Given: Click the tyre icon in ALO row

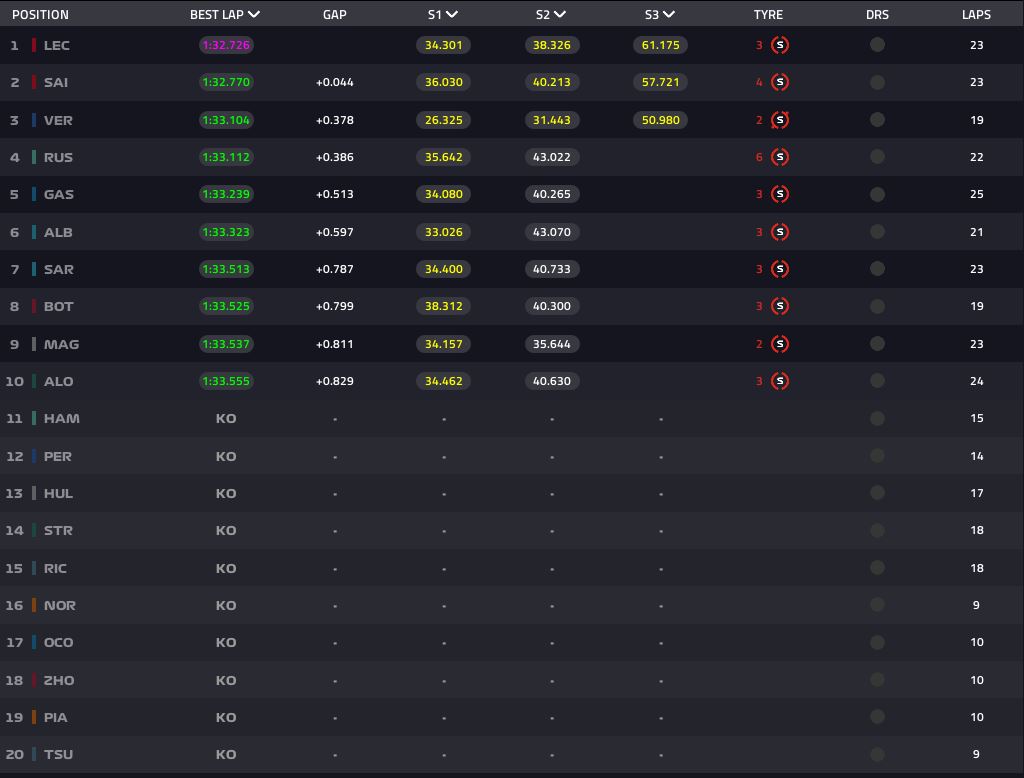Looking at the screenshot, I should (780, 381).
